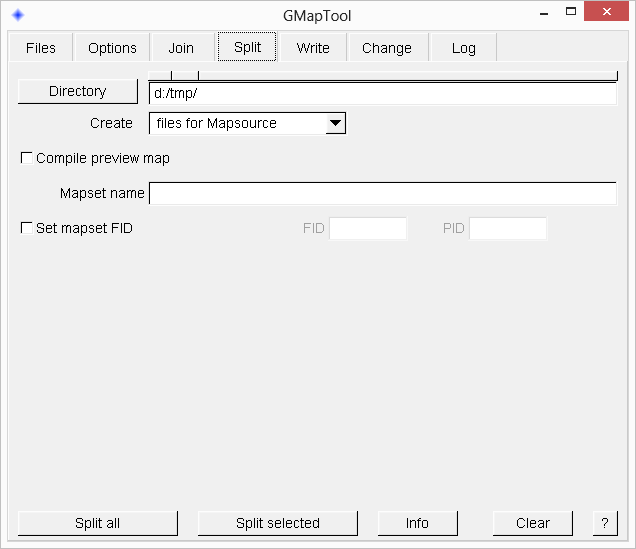Click the blue GMapTool title bar icon

pos(18,15)
